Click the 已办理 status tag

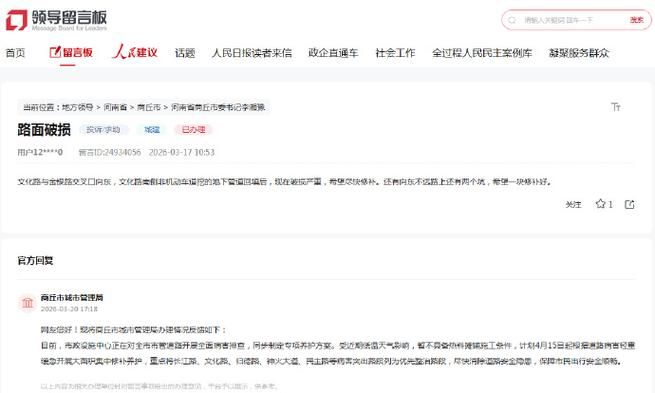click(193, 130)
